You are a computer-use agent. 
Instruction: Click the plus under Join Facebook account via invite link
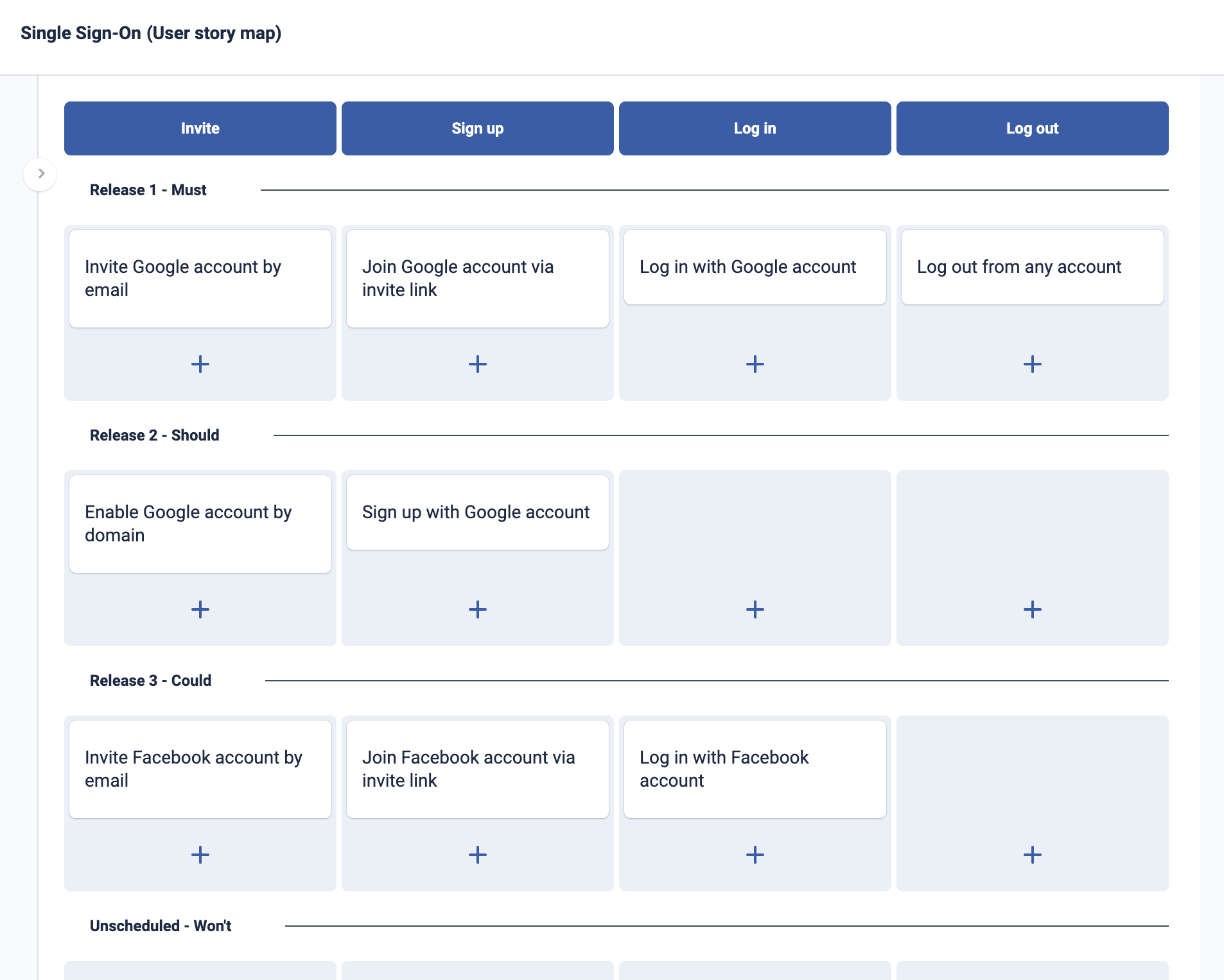477,854
